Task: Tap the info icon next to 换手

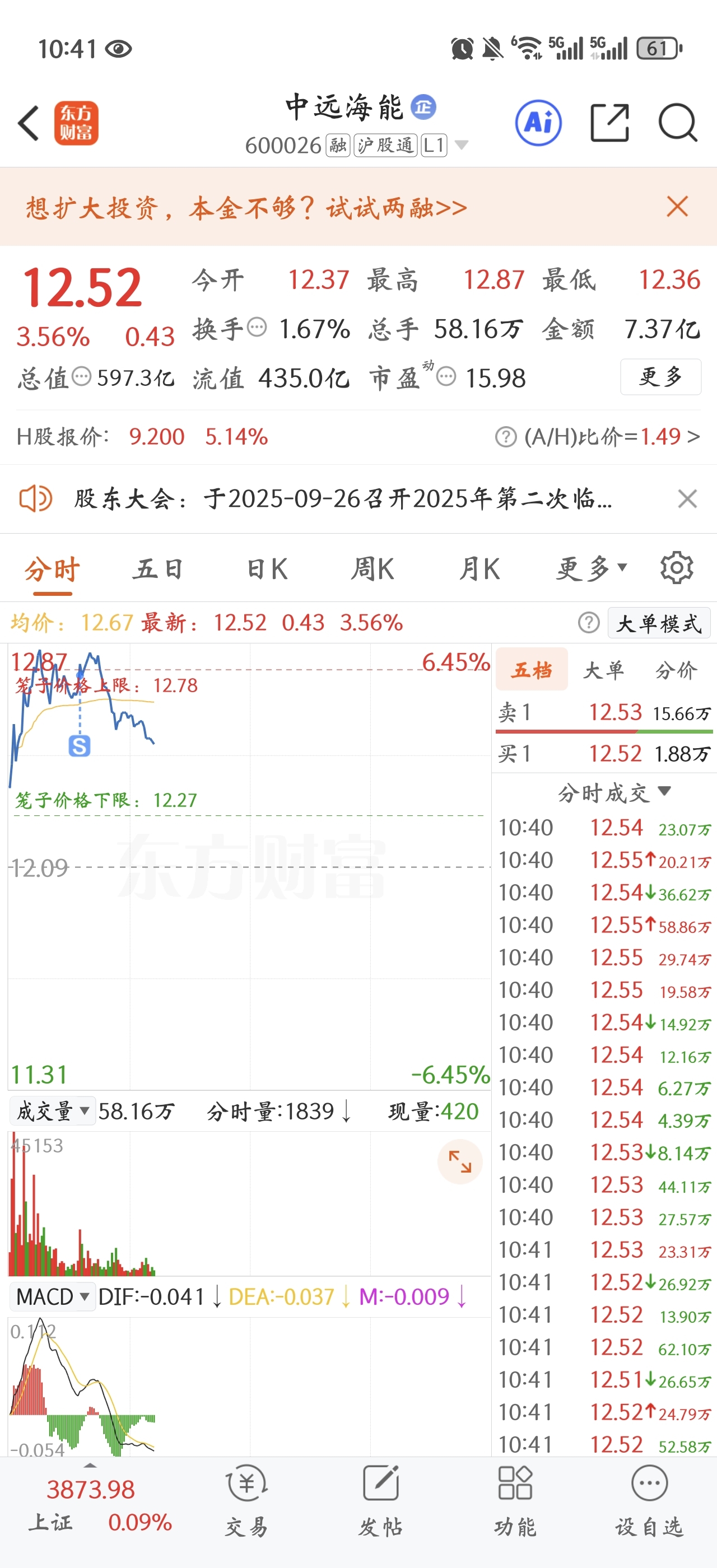Action: tap(257, 327)
